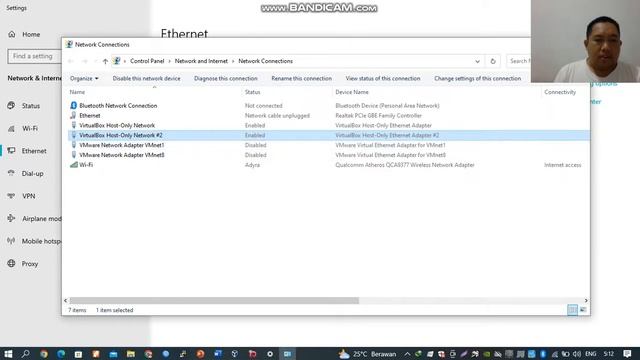This screenshot has width=640, height=360.
Task: Click Change settings of this connection
Action: click(478, 78)
